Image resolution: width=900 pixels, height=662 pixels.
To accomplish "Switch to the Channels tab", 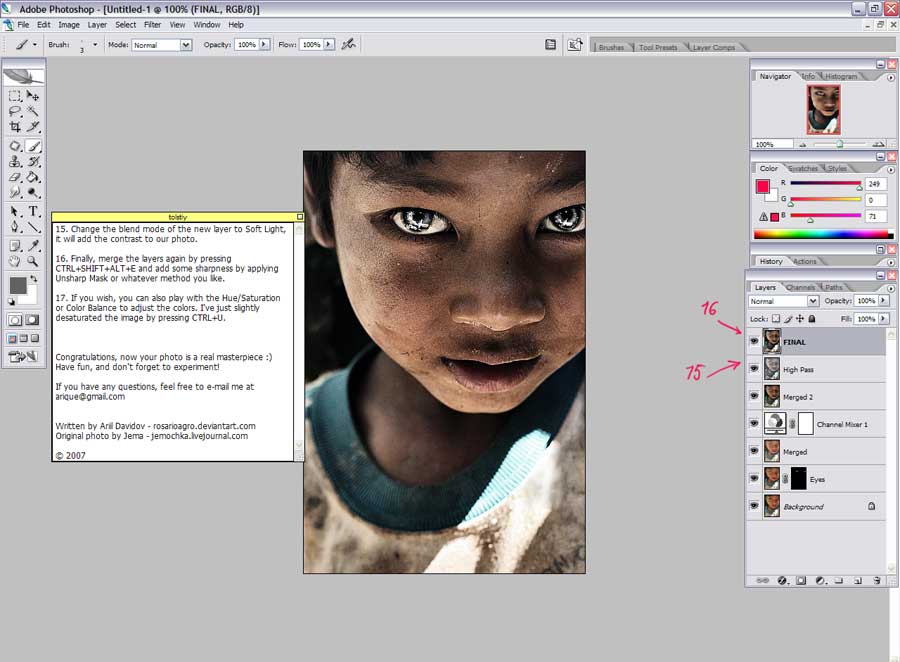I will [x=802, y=288].
